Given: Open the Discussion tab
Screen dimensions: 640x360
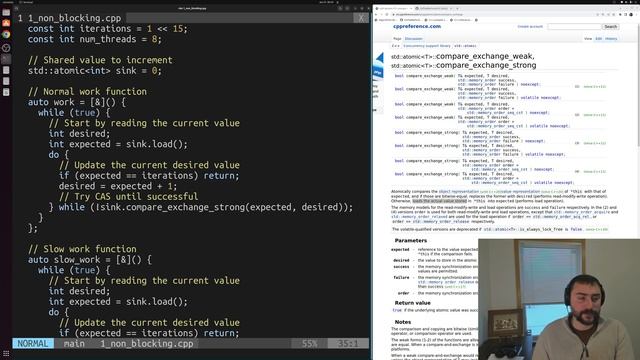Looking at the screenshot, I should [x=413, y=39].
